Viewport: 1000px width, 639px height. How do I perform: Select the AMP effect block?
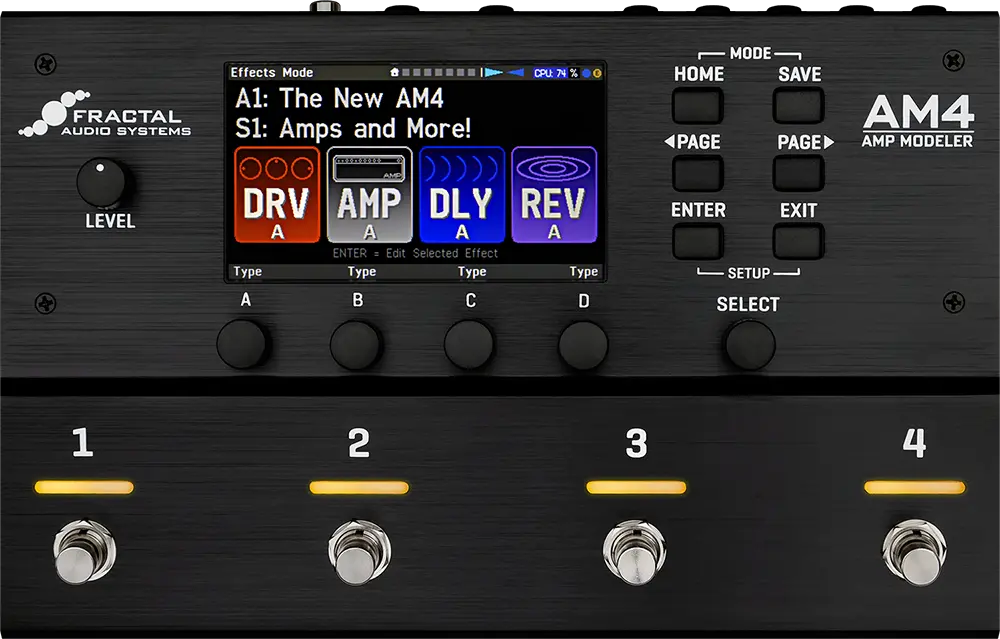[x=370, y=195]
